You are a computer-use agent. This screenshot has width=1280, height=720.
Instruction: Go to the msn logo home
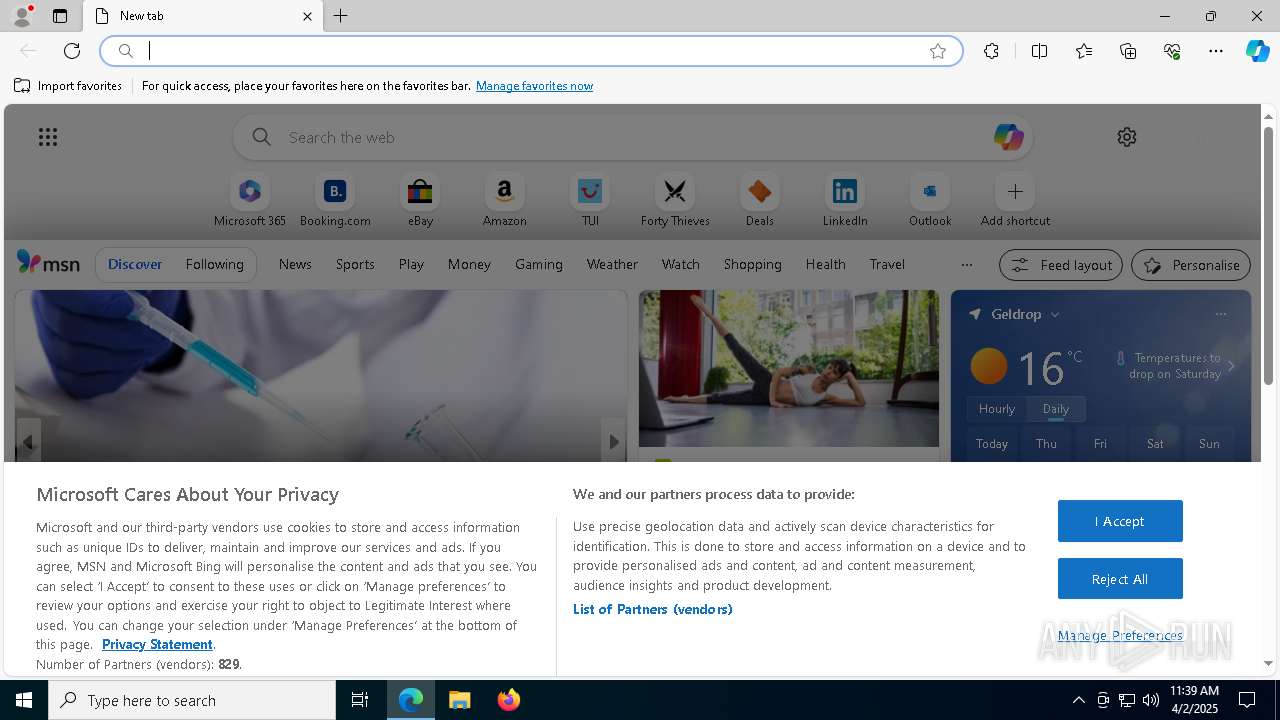[x=48, y=263]
